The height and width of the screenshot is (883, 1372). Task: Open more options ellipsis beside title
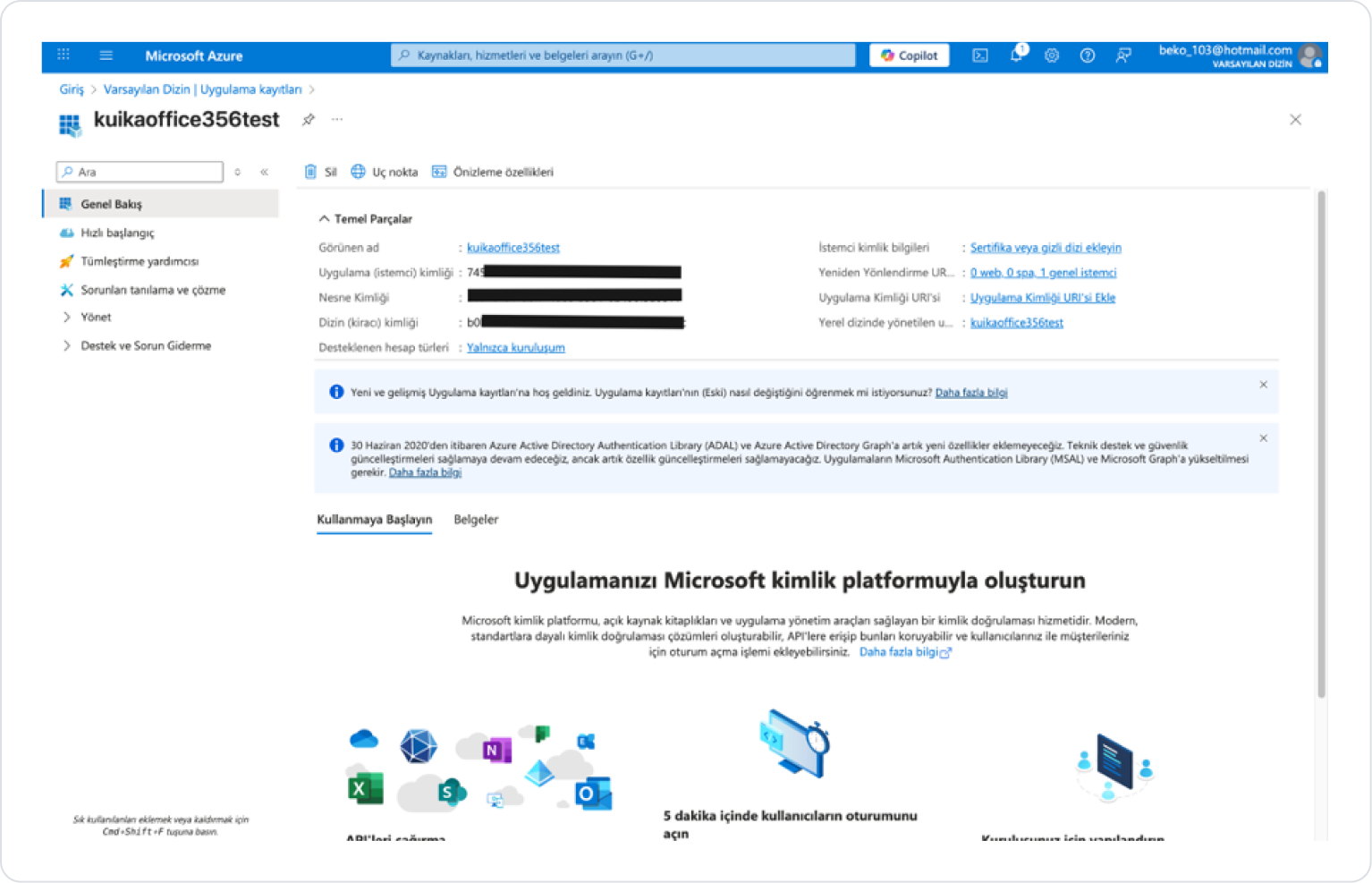tap(337, 119)
